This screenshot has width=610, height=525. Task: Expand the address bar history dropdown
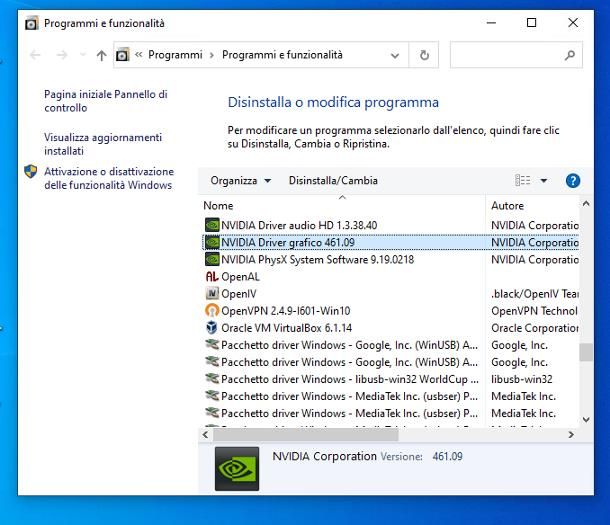tap(394, 56)
